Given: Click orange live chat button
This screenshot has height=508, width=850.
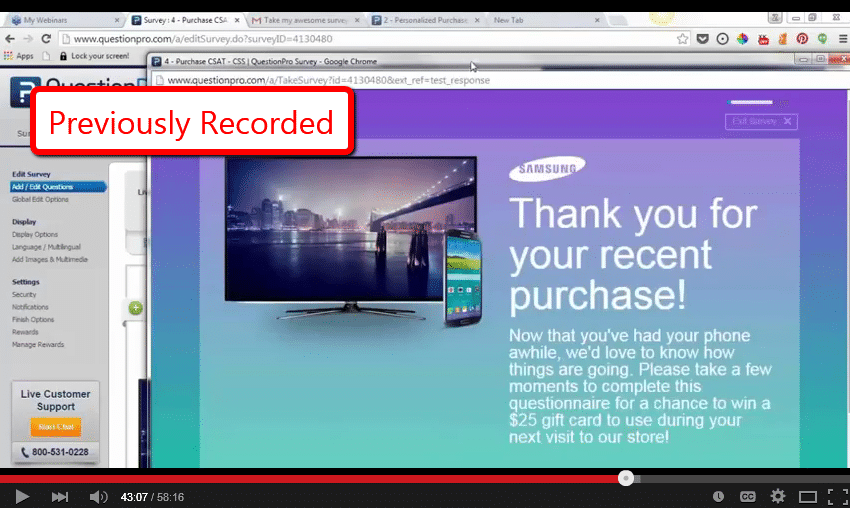Looking at the screenshot, I should (x=56, y=427).
